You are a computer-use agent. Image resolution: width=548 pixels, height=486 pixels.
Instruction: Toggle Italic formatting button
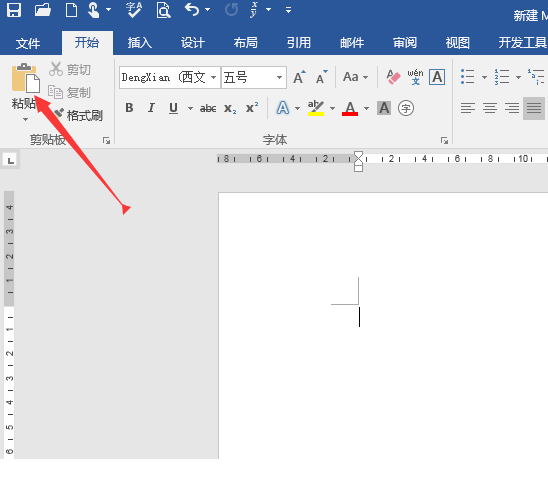(x=151, y=108)
